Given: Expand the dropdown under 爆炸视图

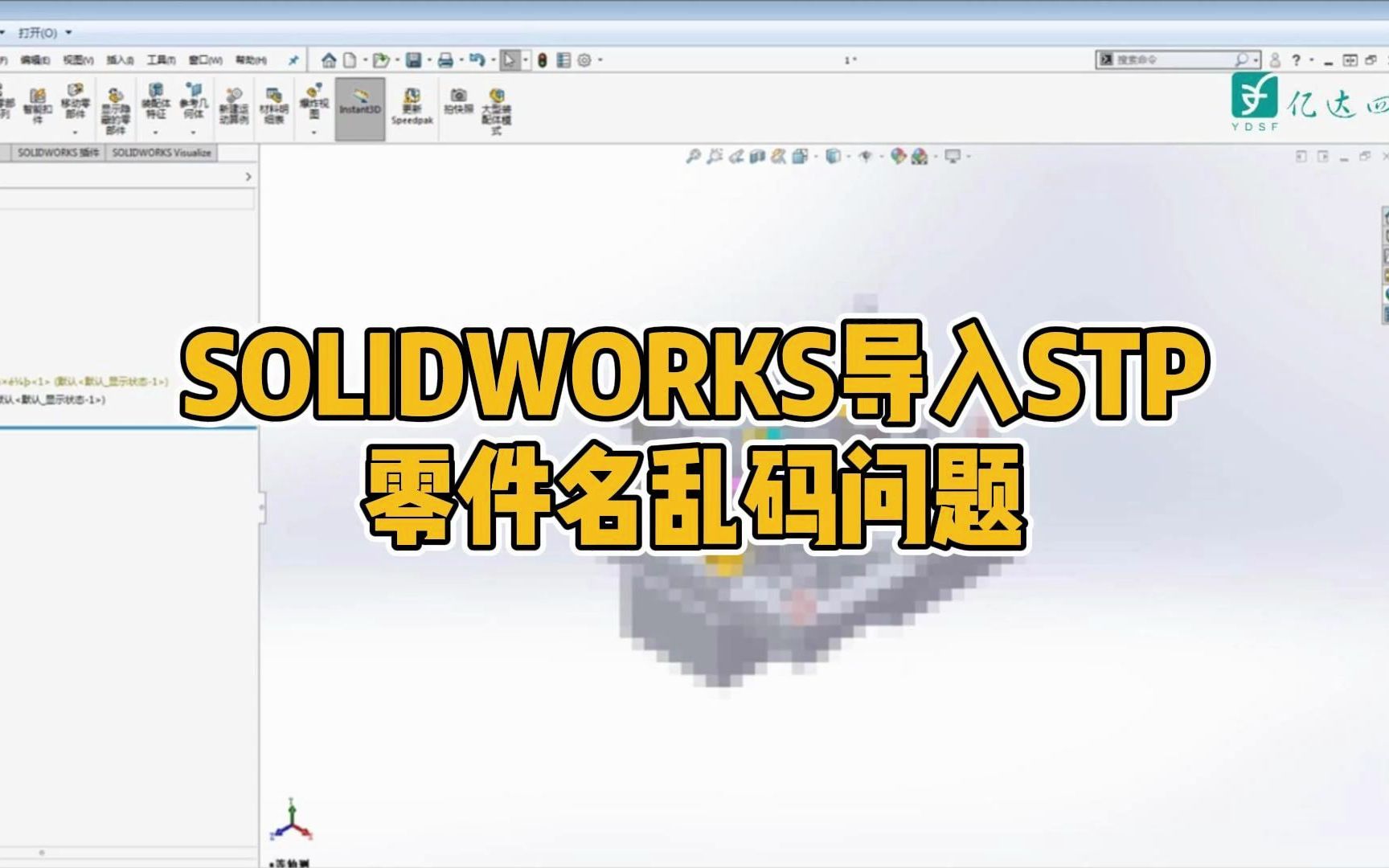Looking at the screenshot, I should click(314, 132).
